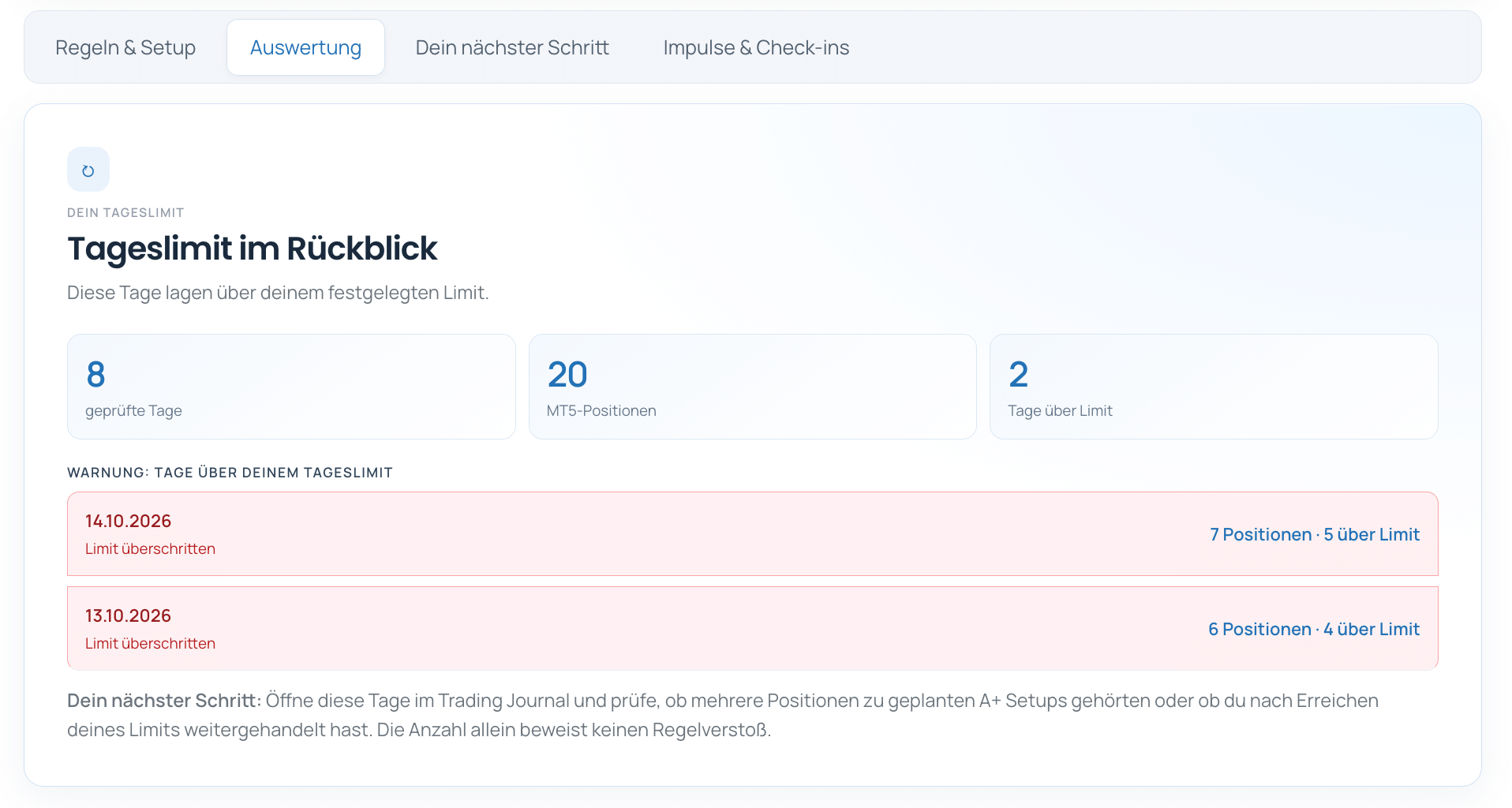
Task: Open the Dein nächster Schritt tab
Action: 512,47
